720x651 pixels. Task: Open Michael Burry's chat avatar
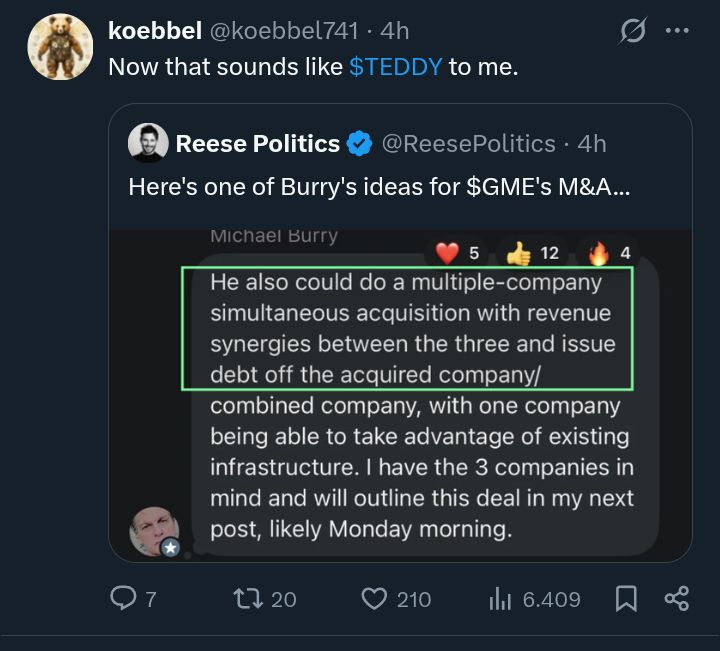pos(154,531)
